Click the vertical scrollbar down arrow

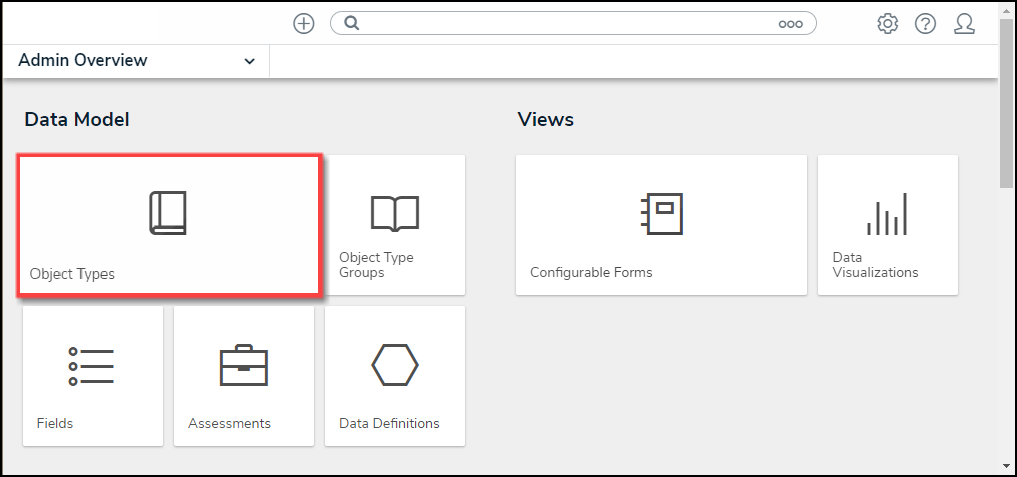[x=1007, y=465]
